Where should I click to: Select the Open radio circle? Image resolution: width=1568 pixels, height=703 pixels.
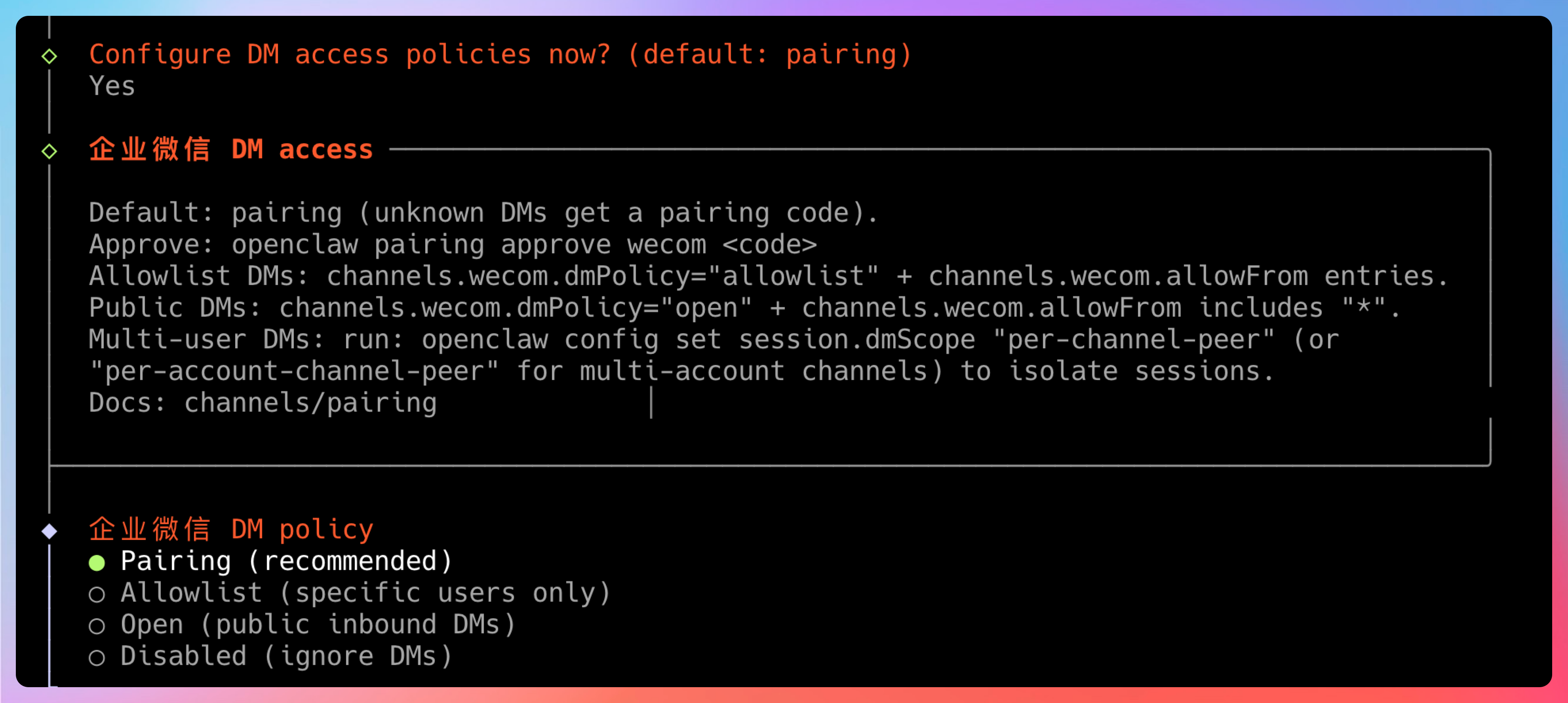click(97, 626)
